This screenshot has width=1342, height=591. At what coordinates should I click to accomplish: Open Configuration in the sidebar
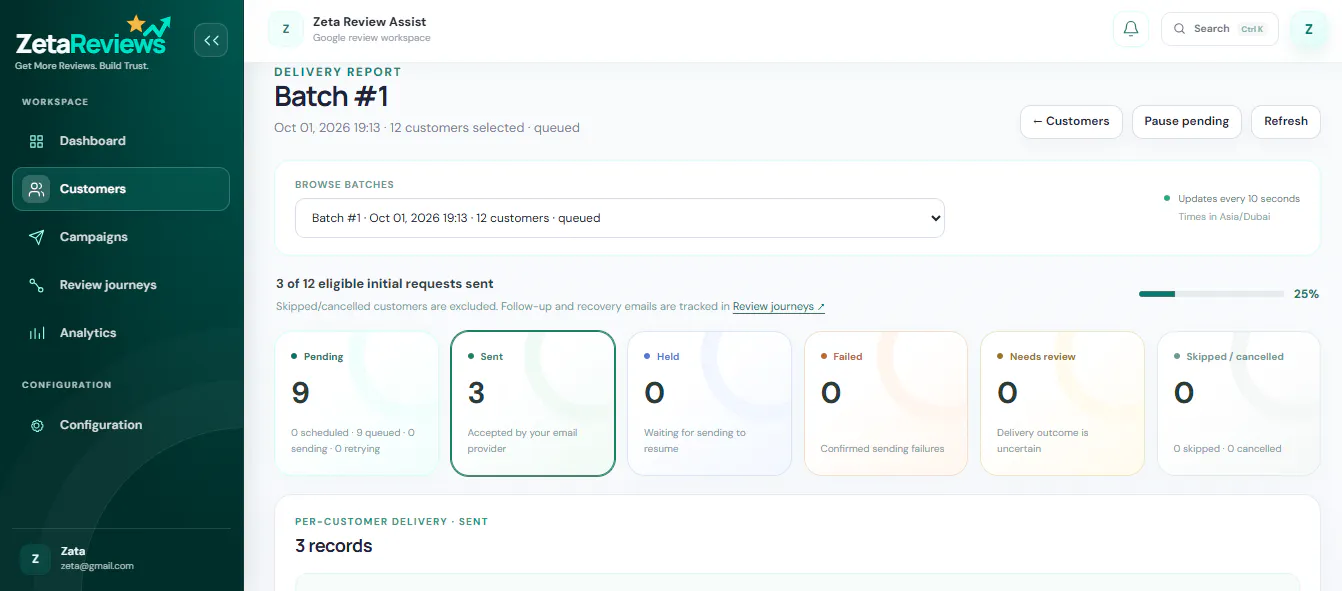pyautogui.click(x=121, y=425)
